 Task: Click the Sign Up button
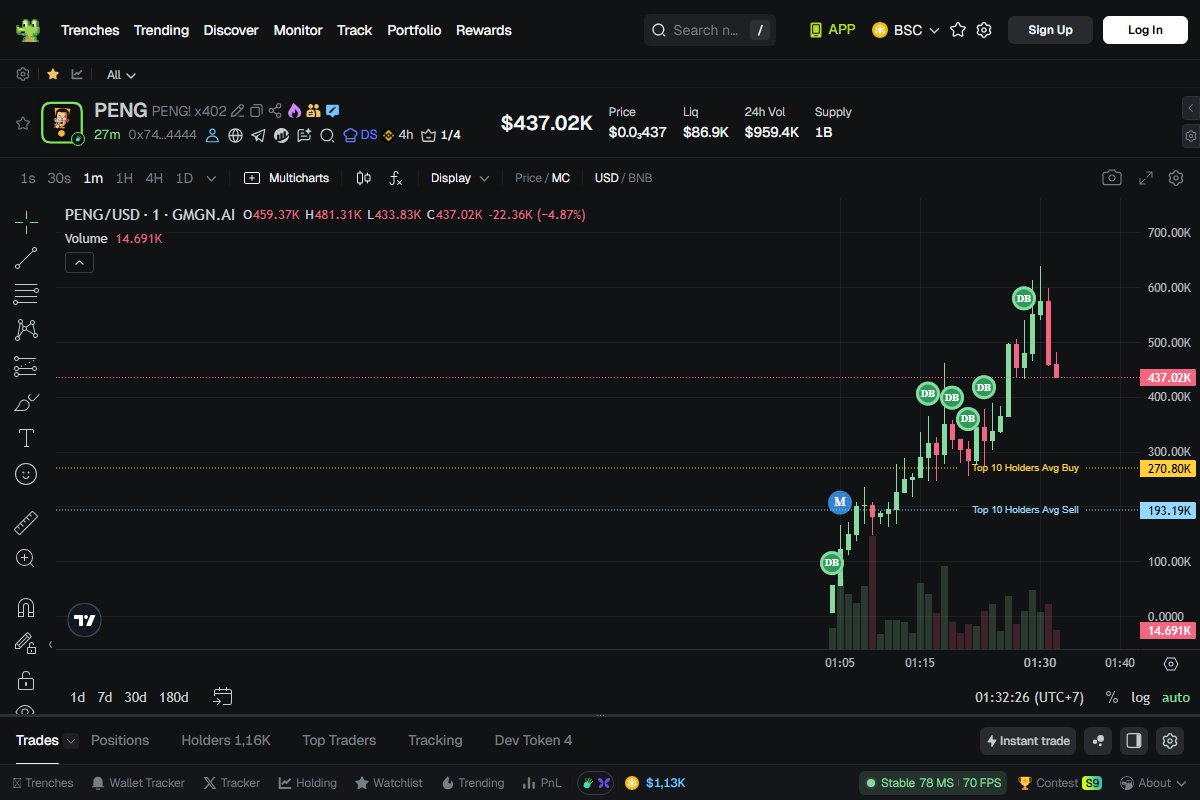pyautogui.click(x=1050, y=30)
